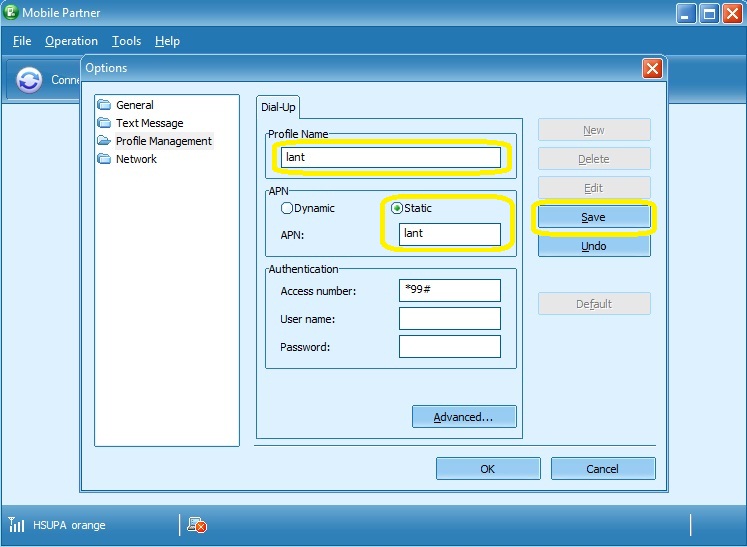Screen dimensions: 747x547
Task: Click the disconnected network status icon
Action: click(197, 525)
